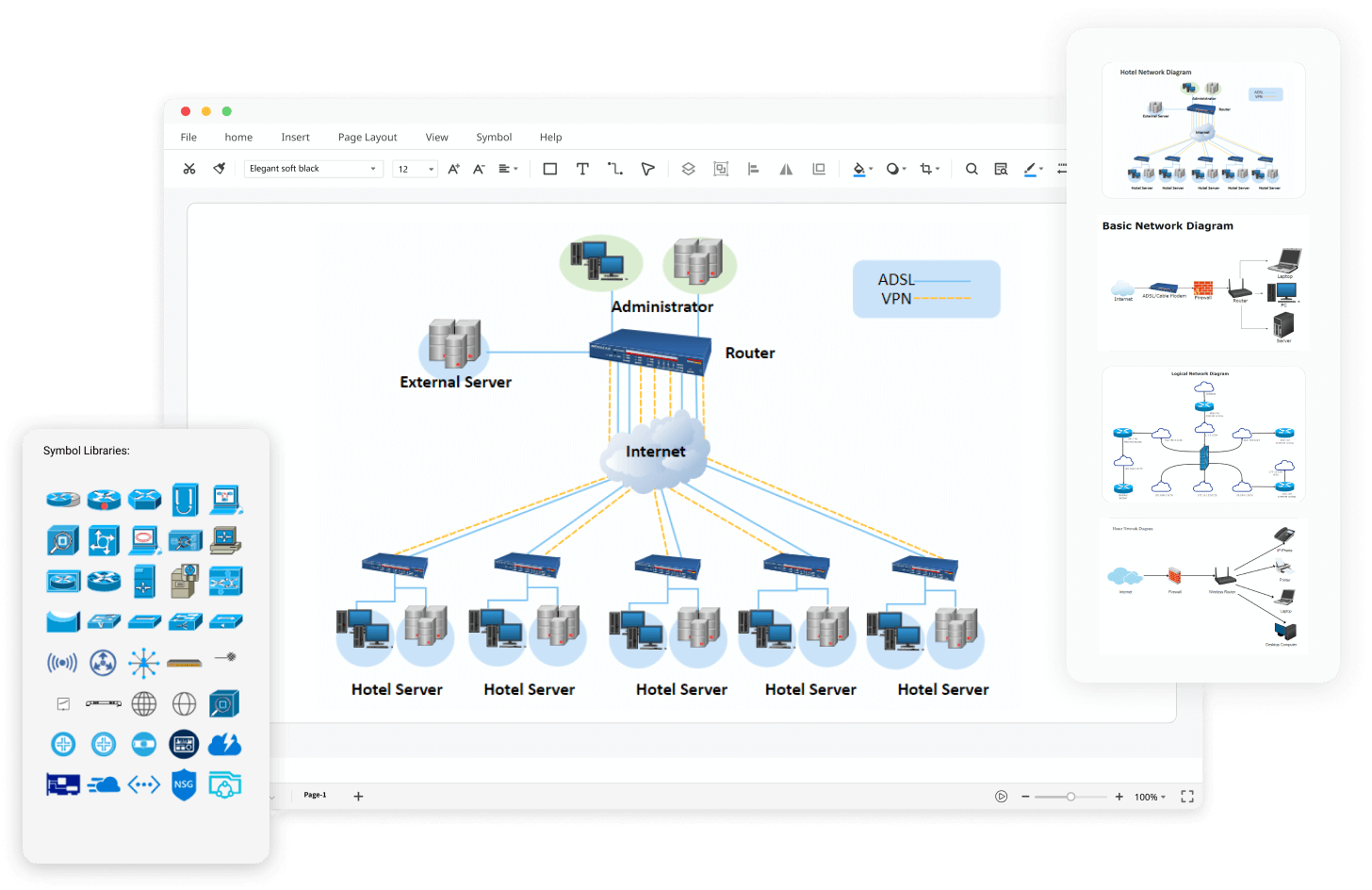Screen dimensions: 1372x890
Task: Click the Layers stack icon
Action: [688, 169]
